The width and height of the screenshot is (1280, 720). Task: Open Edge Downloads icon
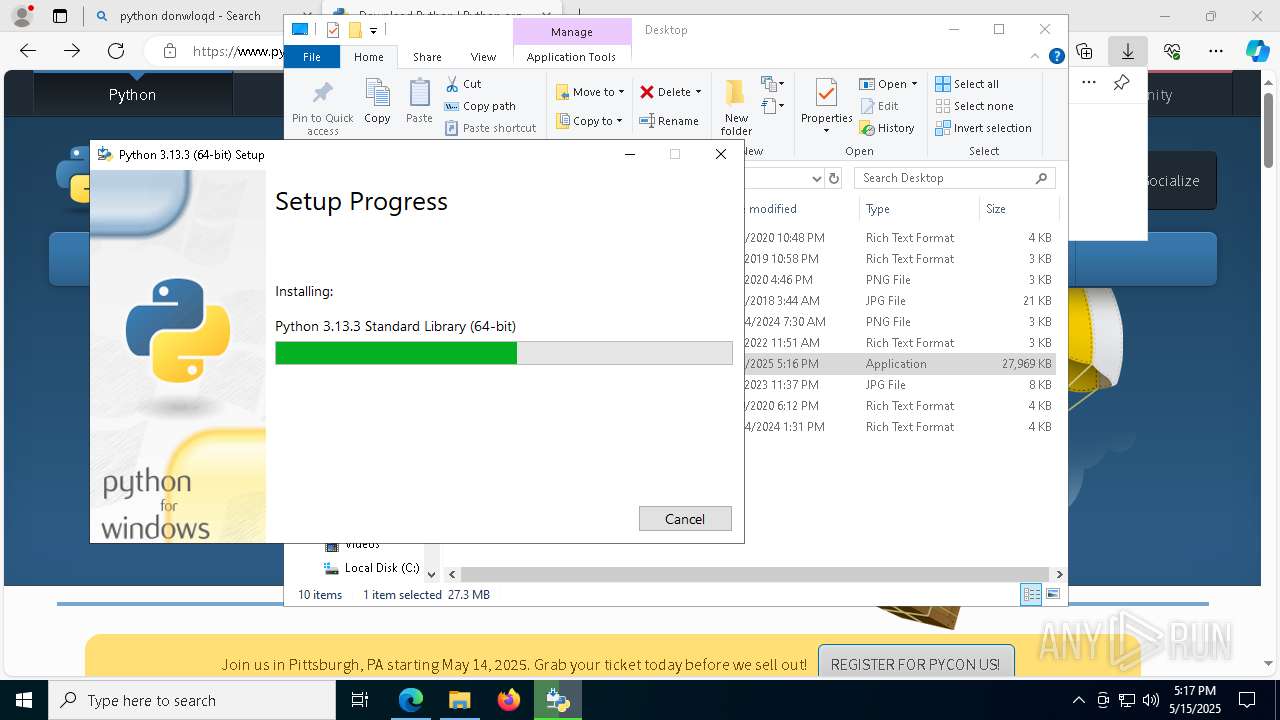pyautogui.click(x=1128, y=51)
